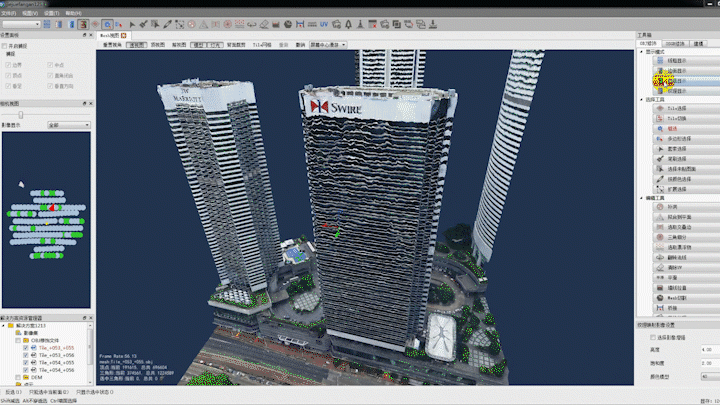Screen dimensions: 720x405
Task: Open the color model dropdown
Action: tap(710, 377)
